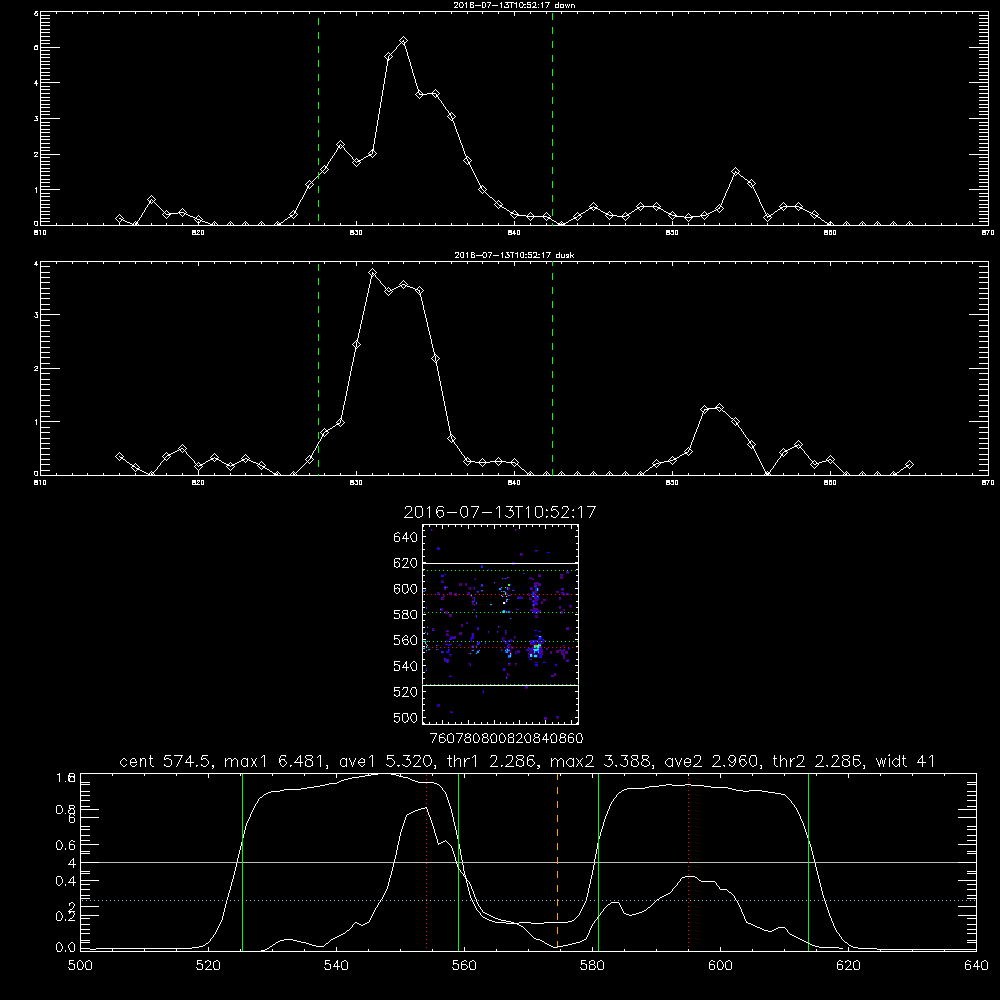Click the 'widt 41' value in the stats line
The width and height of the screenshot is (1000, 1000).
click(x=906, y=761)
